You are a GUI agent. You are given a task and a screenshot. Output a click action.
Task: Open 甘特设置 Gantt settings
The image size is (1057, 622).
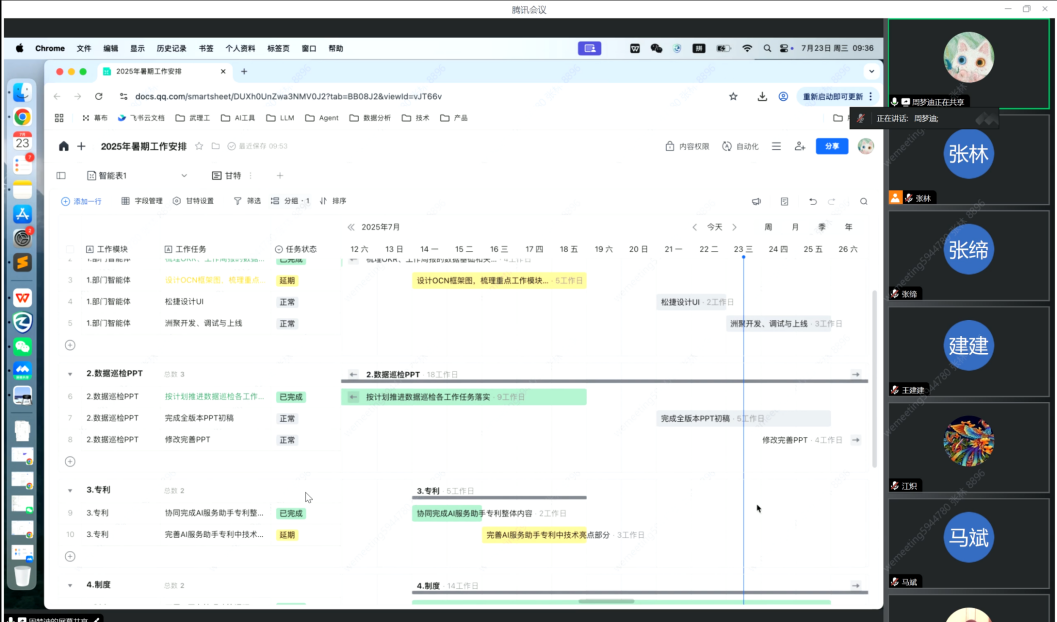tap(193, 201)
